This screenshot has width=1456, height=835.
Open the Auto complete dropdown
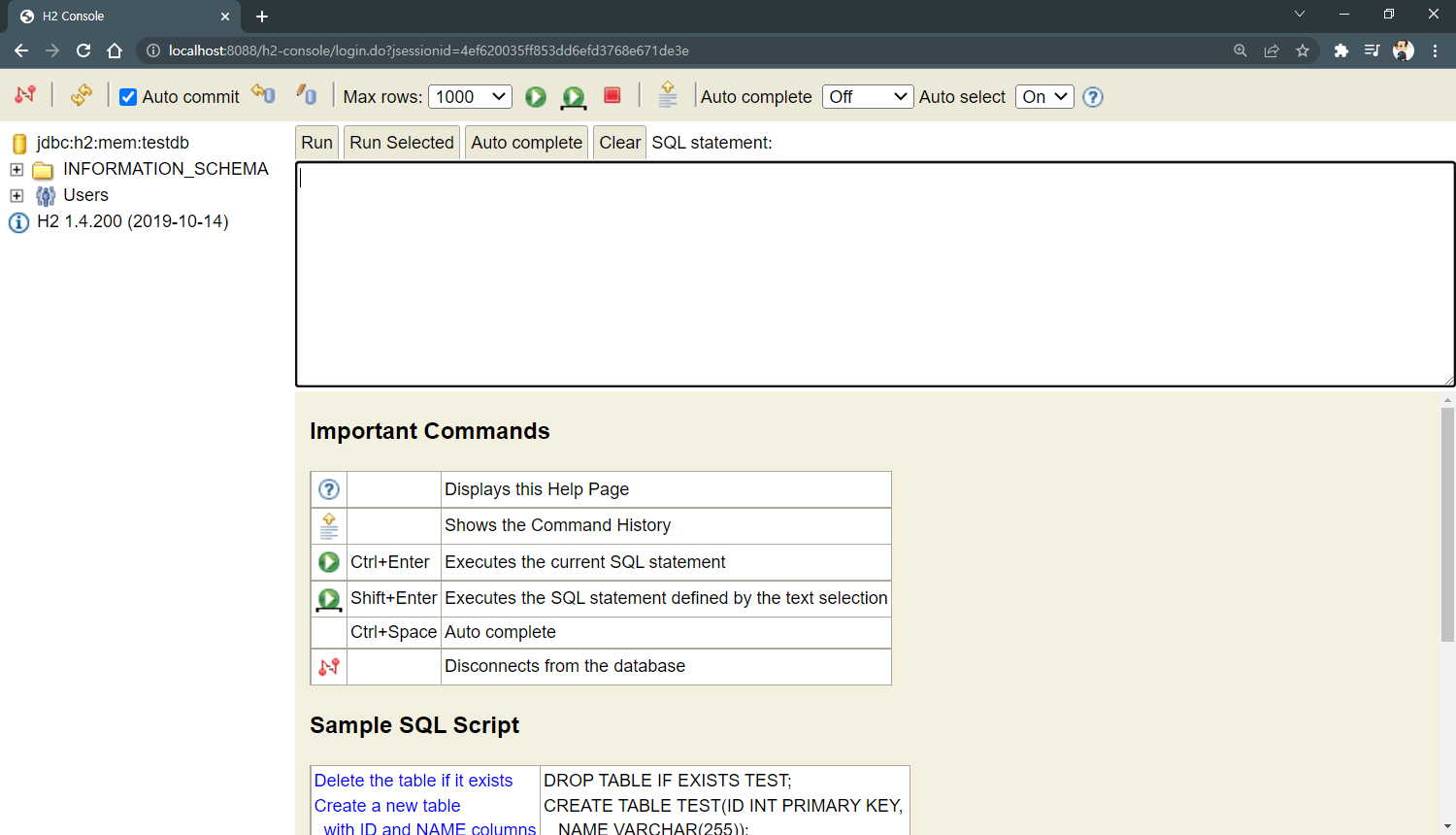868,97
